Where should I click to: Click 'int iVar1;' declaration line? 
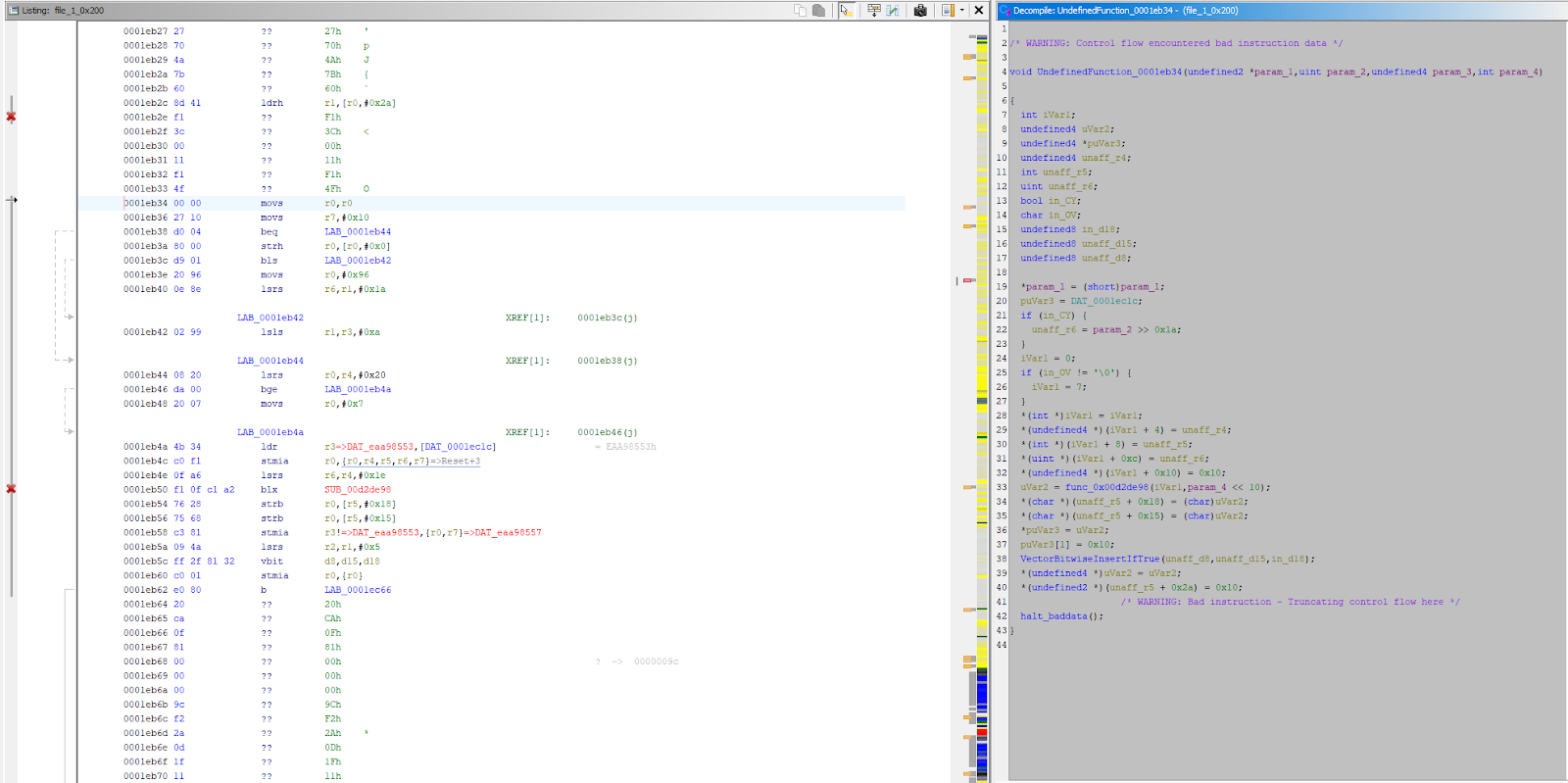click(1048, 115)
